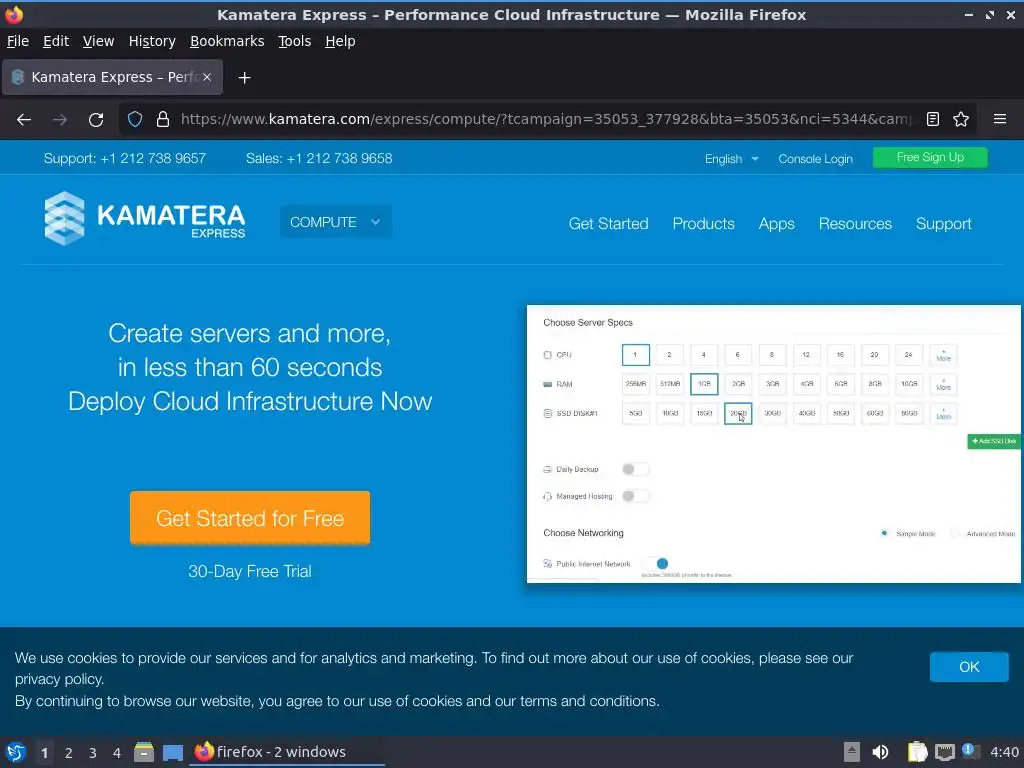
Task: Open the Products navigation menu
Action: pyautogui.click(x=703, y=224)
